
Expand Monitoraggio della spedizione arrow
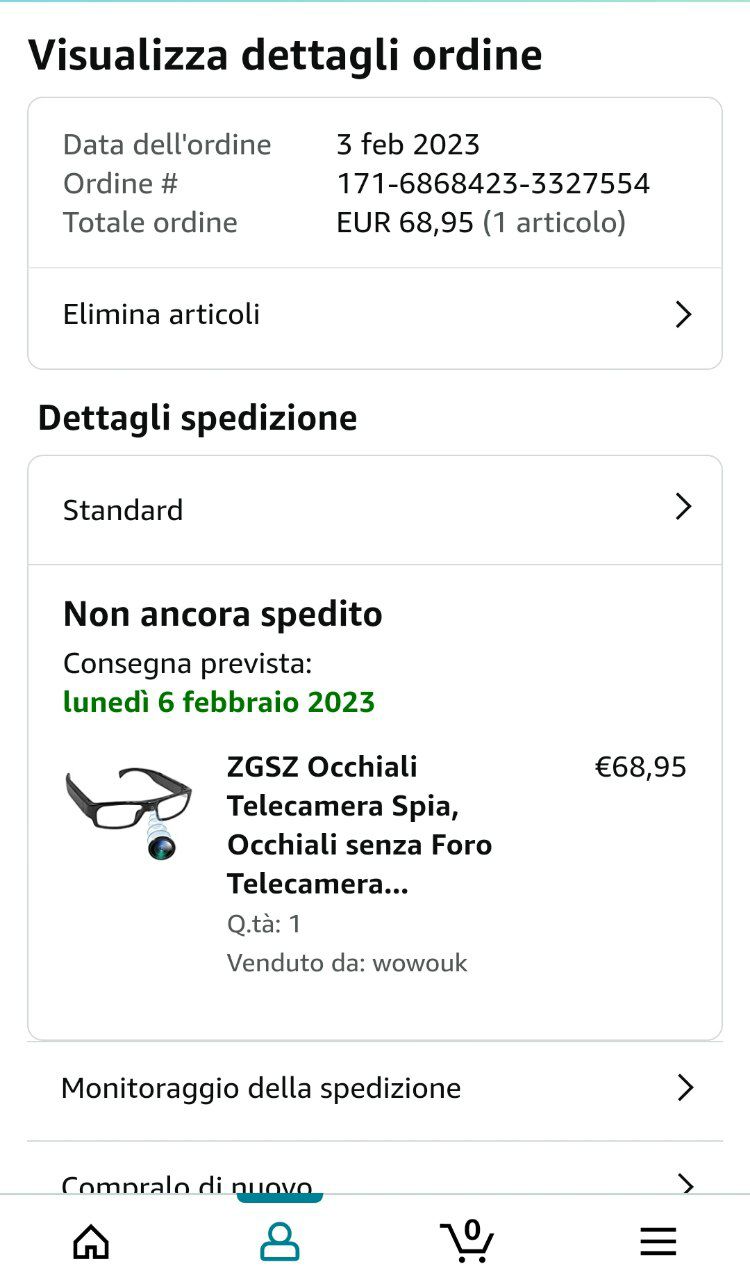[685, 1088]
